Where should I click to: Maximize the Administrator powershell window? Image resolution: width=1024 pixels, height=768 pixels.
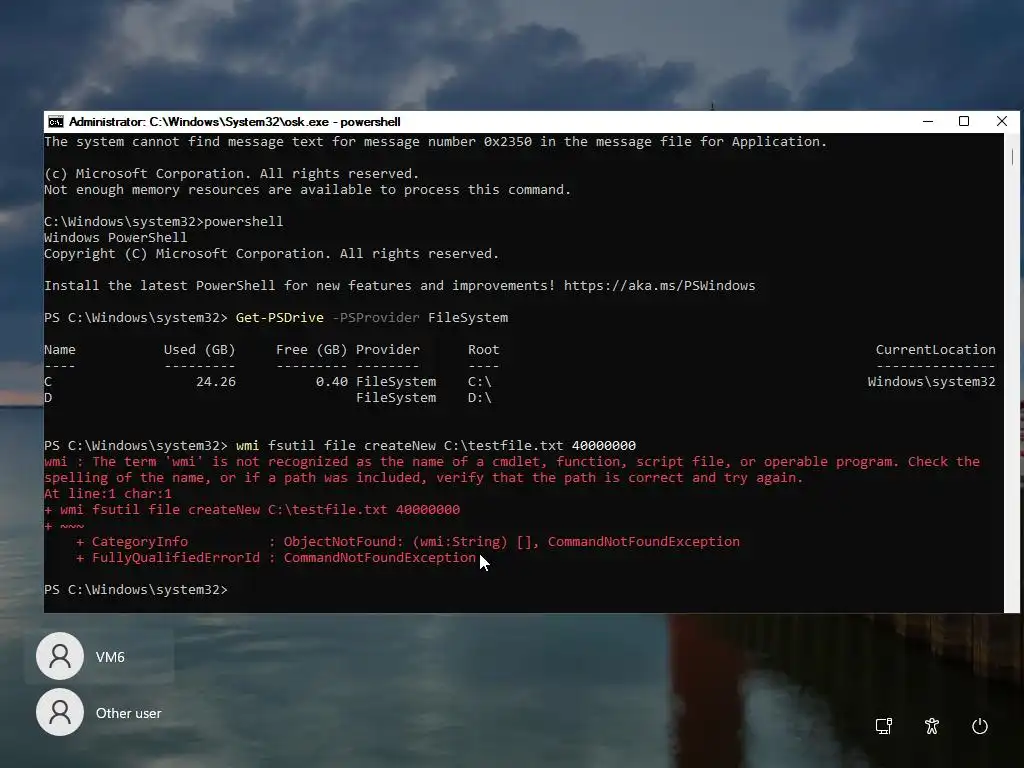964,121
